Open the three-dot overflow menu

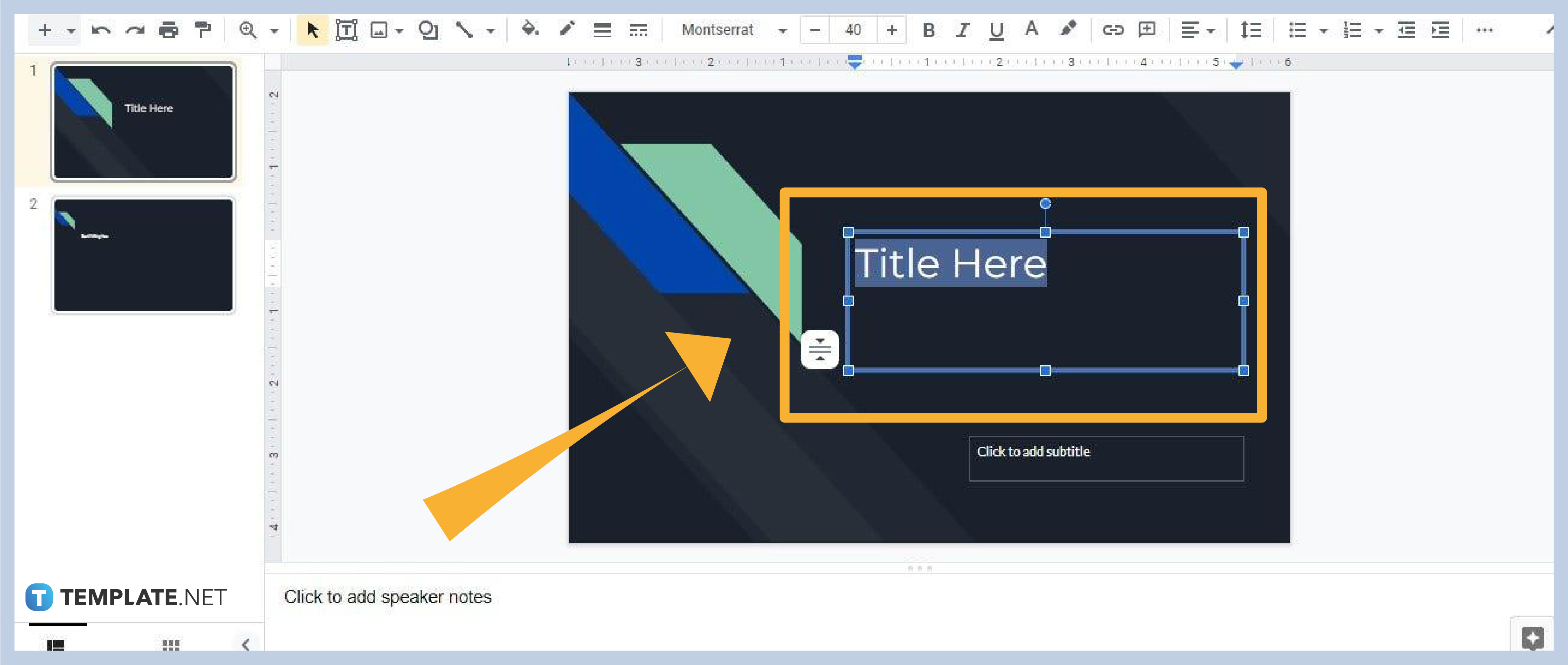coord(1485,29)
